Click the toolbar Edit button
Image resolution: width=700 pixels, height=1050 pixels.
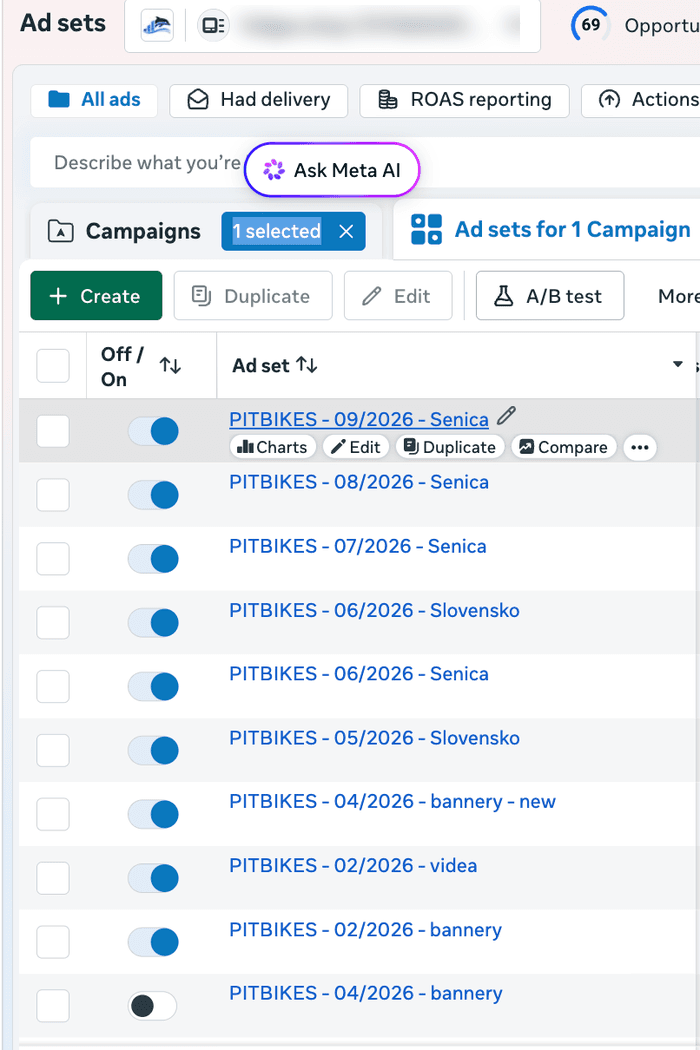[x=398, y=296]
